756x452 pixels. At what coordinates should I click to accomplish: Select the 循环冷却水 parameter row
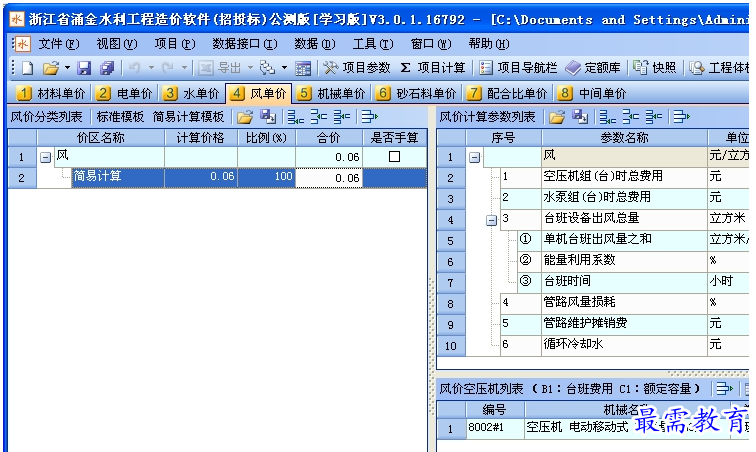[593, 345]
